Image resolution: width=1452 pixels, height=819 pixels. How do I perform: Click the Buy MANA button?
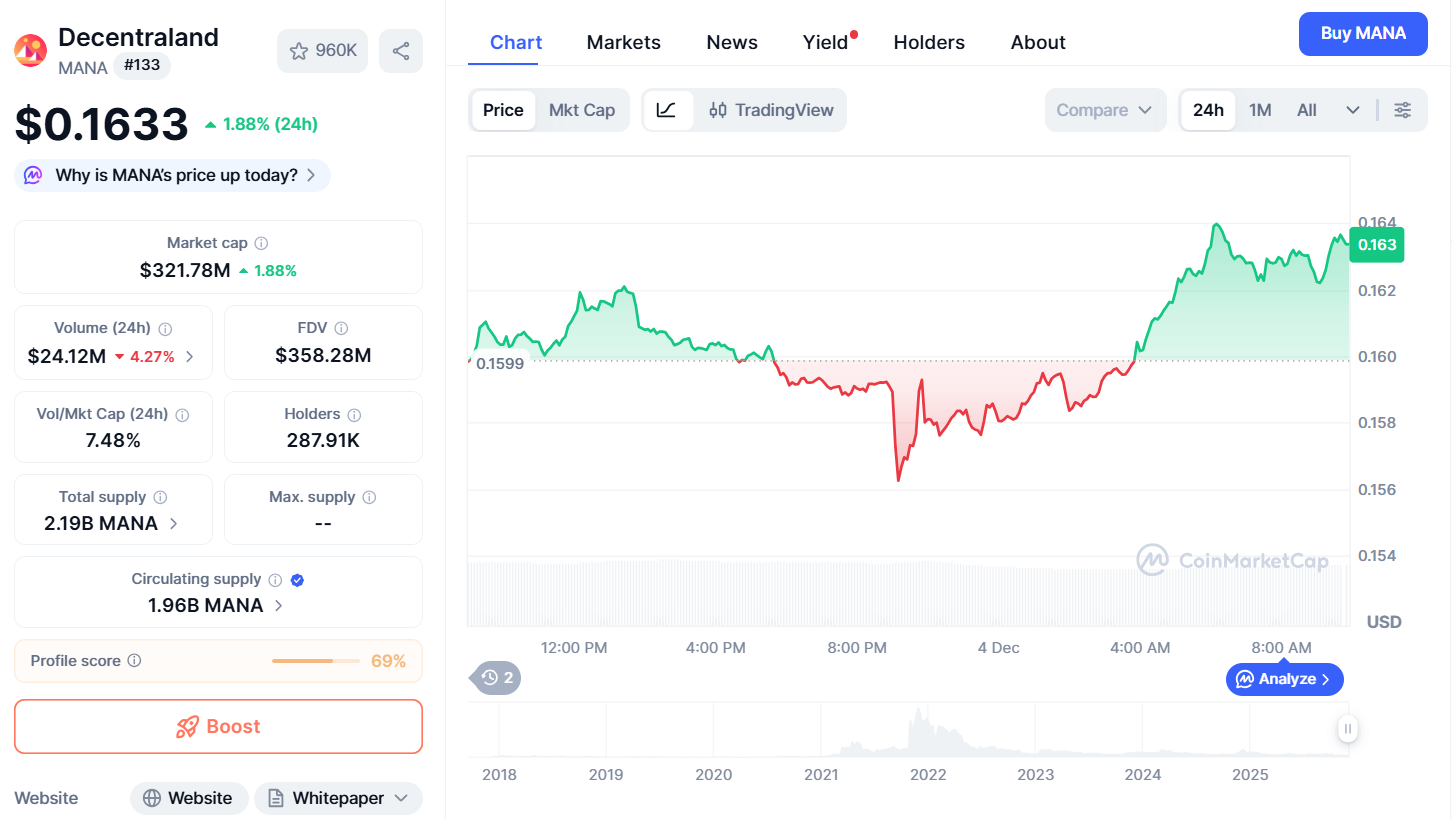point(1363,33)
